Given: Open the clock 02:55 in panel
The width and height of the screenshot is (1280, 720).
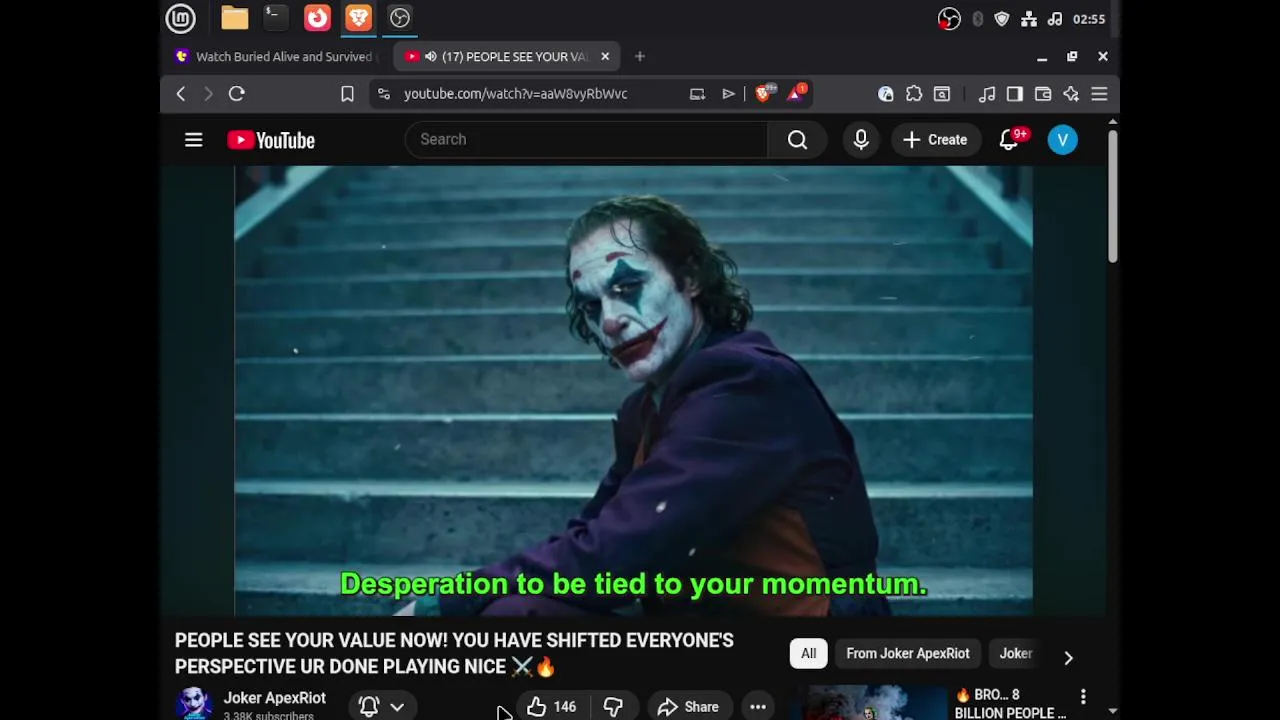Looking at the screenshot, I should click(x=1088, y=19).
